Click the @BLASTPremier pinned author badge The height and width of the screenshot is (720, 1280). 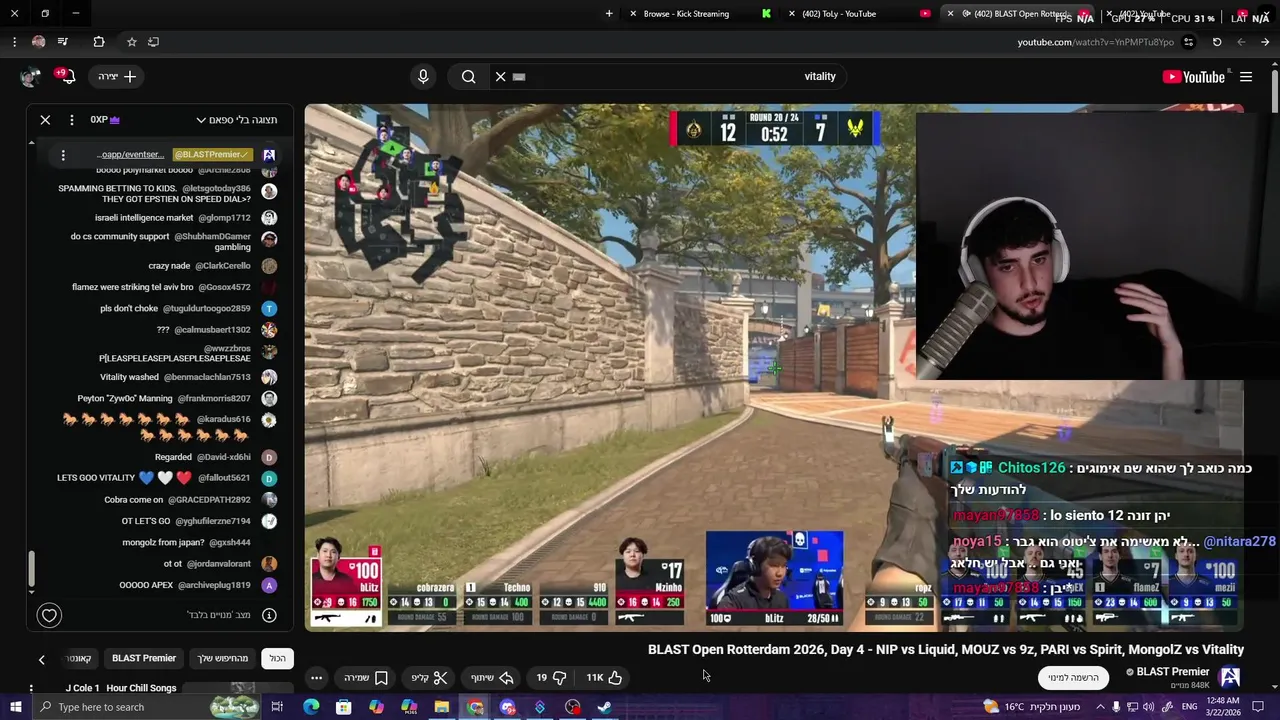pos(211,155)
